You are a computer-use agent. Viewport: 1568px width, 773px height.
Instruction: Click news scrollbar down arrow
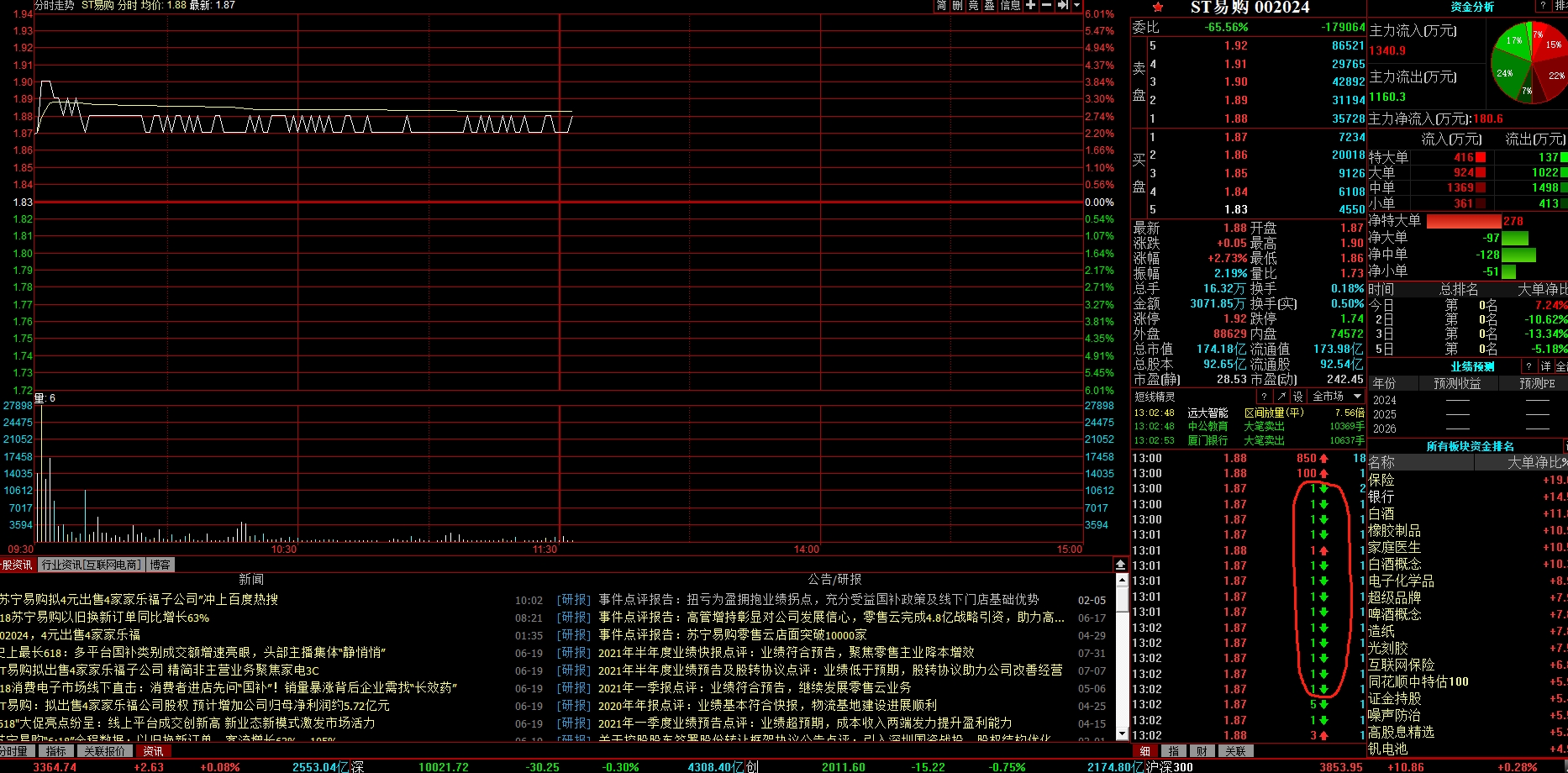pyautogui.click(x=1121, y=734)
